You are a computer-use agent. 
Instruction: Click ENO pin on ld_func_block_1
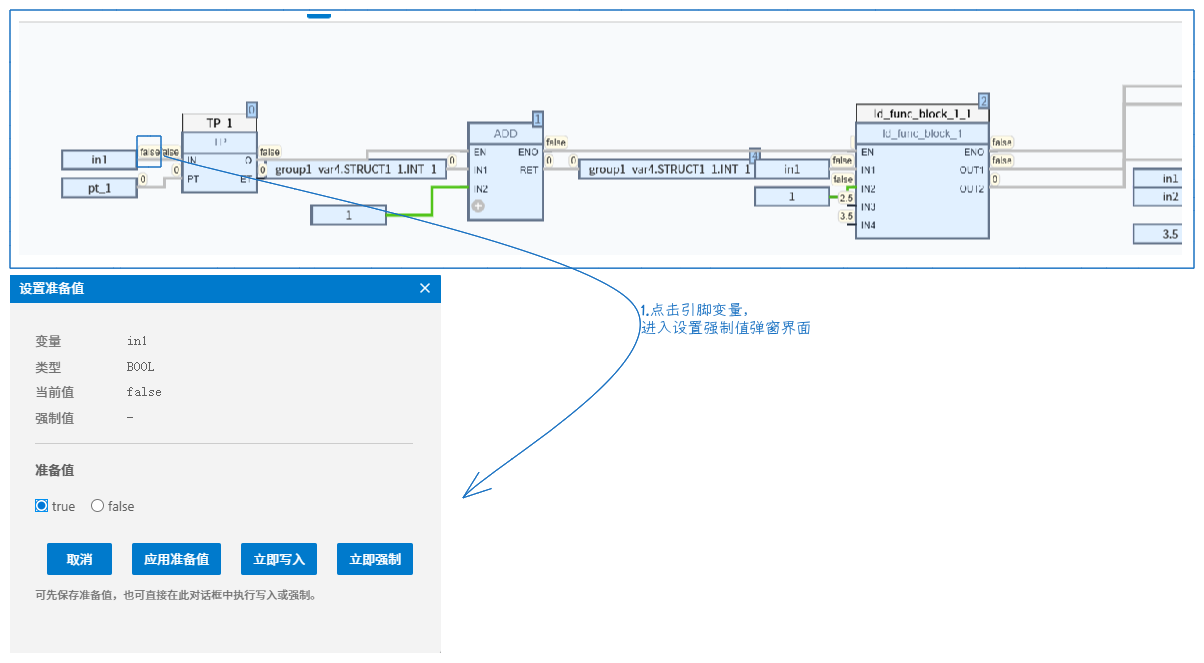(974, 152)
